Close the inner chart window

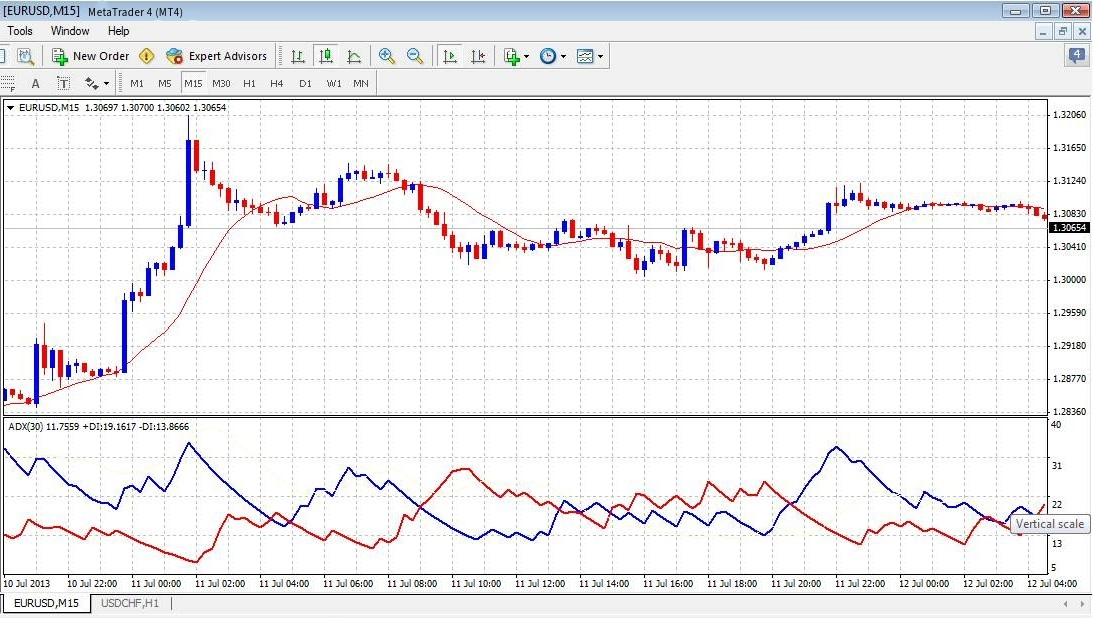(1082, 31)
